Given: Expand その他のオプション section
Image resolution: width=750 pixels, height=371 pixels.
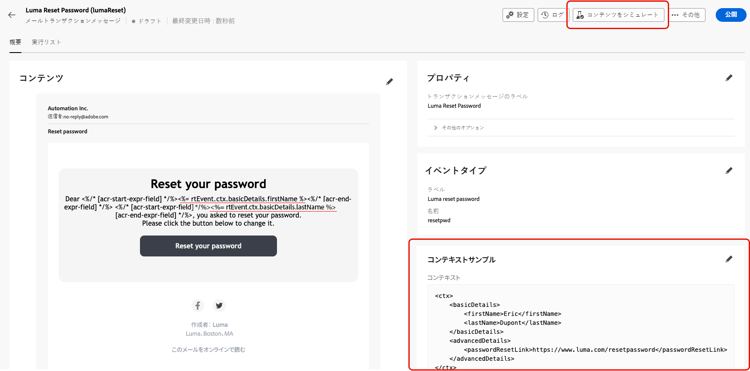Looking at the screenshot, I should point(459,128).
